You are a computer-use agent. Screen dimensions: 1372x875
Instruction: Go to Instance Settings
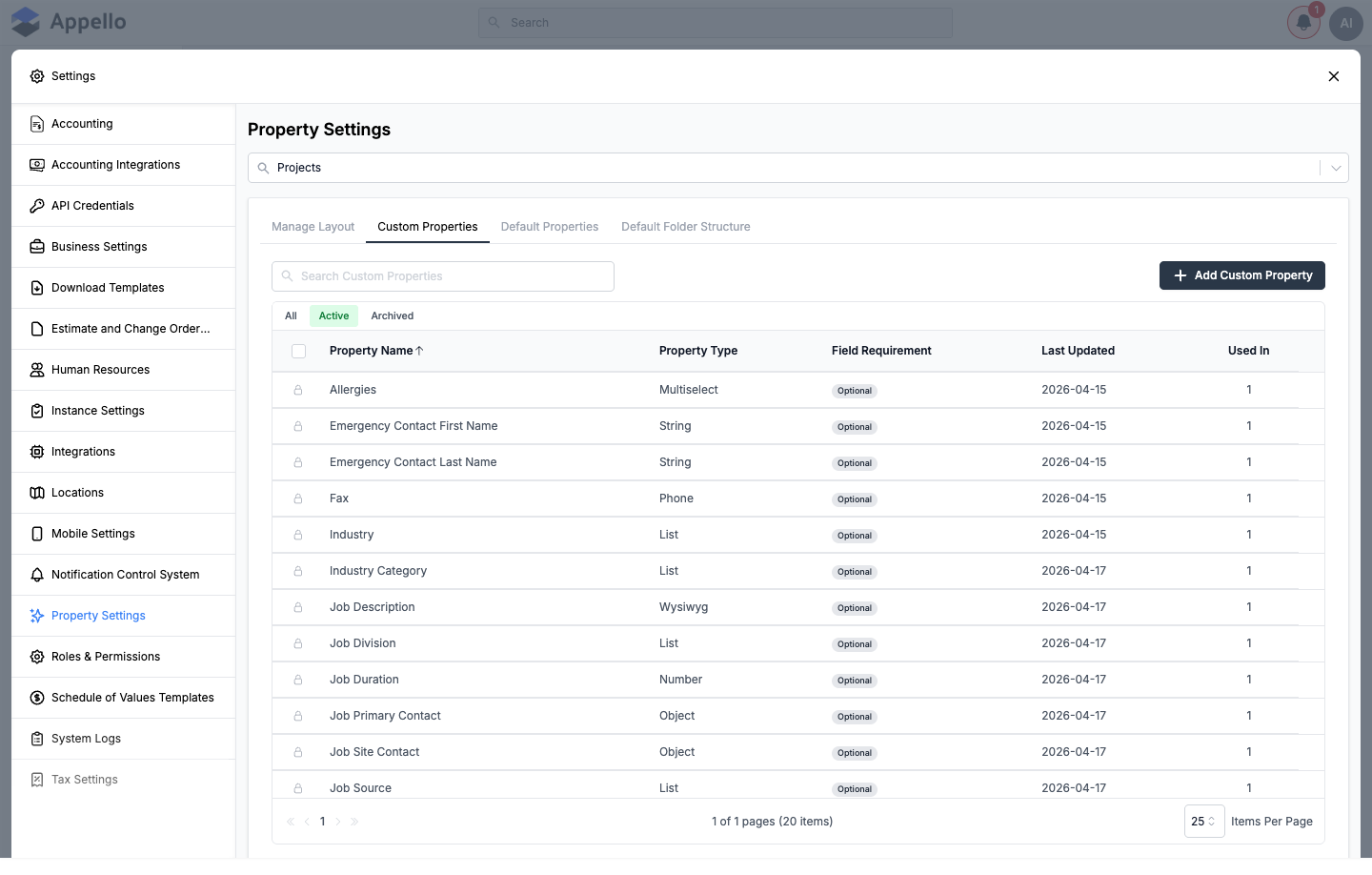(x=124, y=411)
